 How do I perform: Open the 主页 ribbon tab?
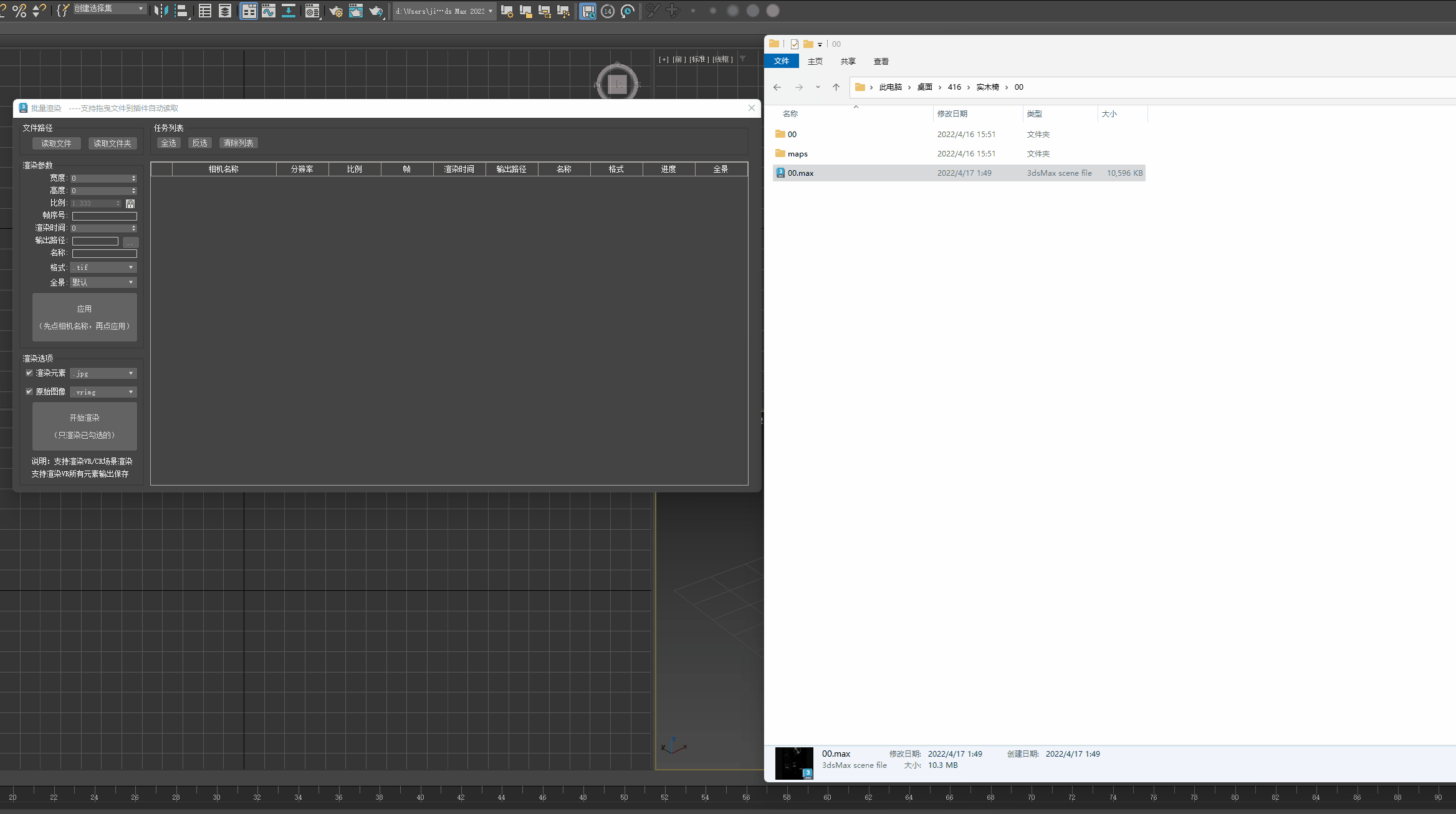(815, 61)
